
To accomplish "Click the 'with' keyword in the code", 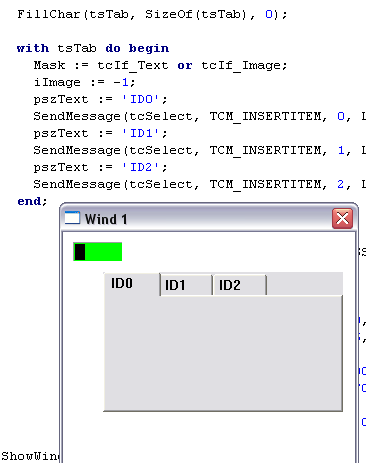I will click(x=33, y=48).
